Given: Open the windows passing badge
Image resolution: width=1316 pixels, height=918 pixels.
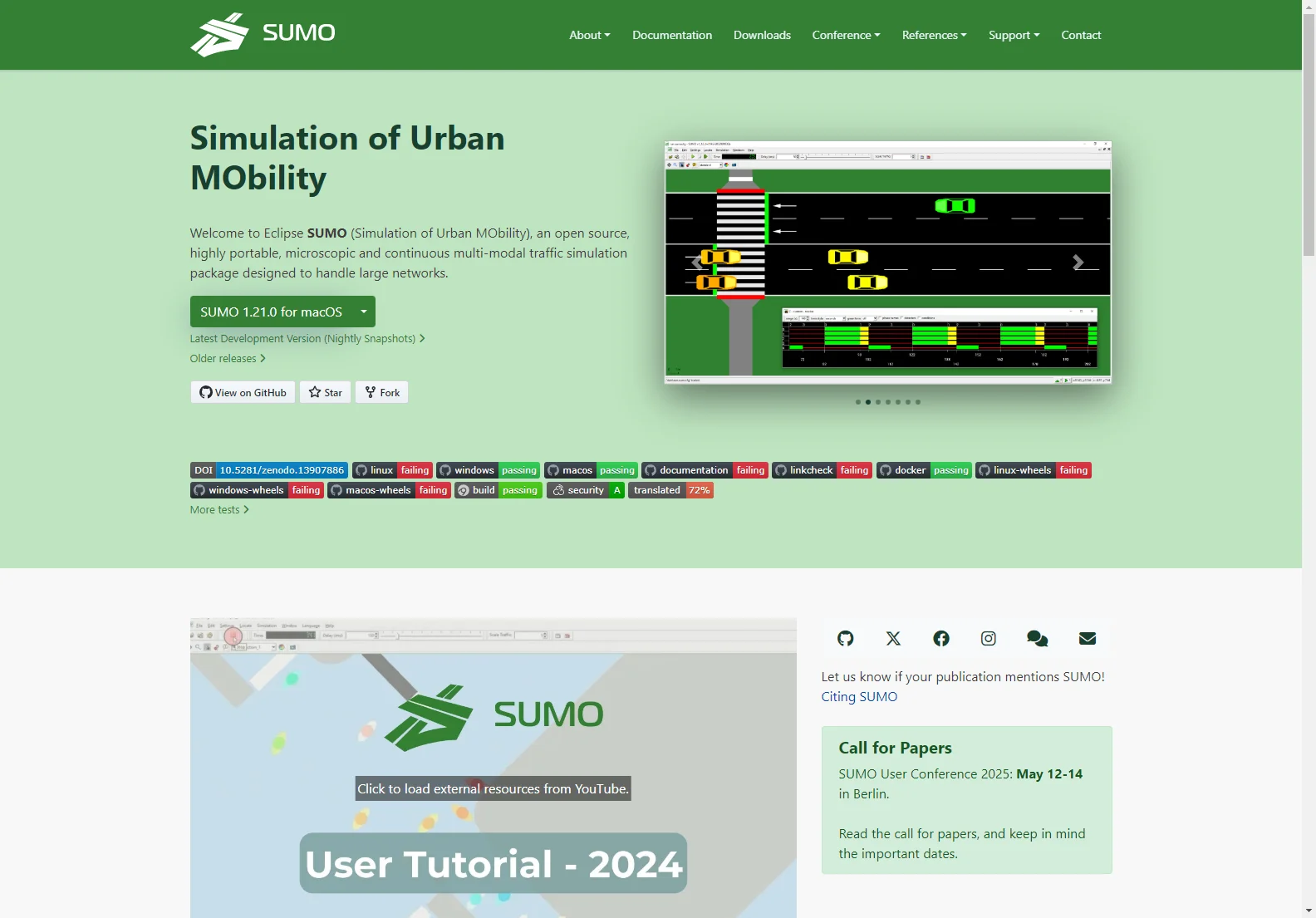Looking at the screenshot, I should (489, 470).
